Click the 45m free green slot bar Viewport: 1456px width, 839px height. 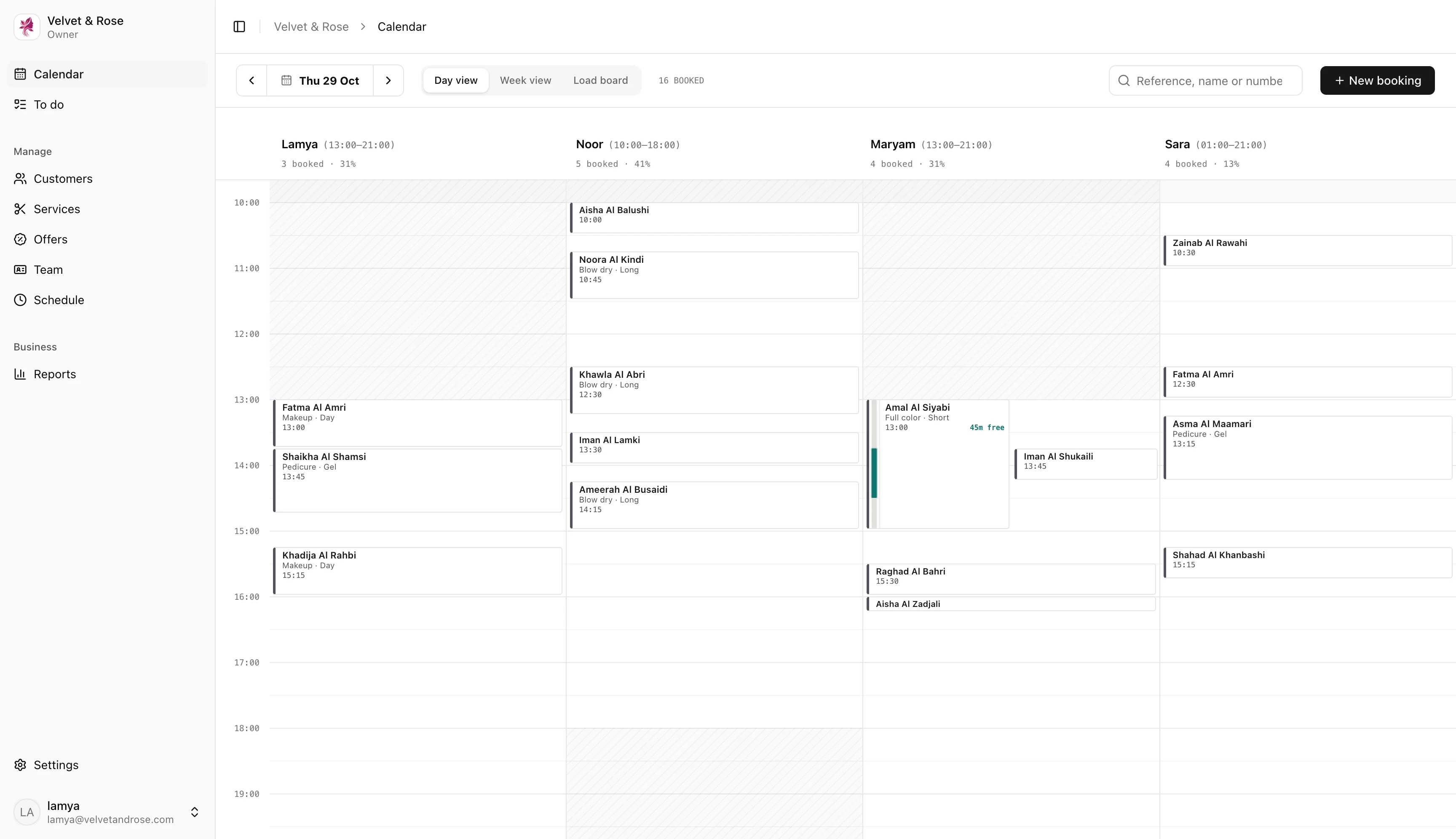(874, 473)
